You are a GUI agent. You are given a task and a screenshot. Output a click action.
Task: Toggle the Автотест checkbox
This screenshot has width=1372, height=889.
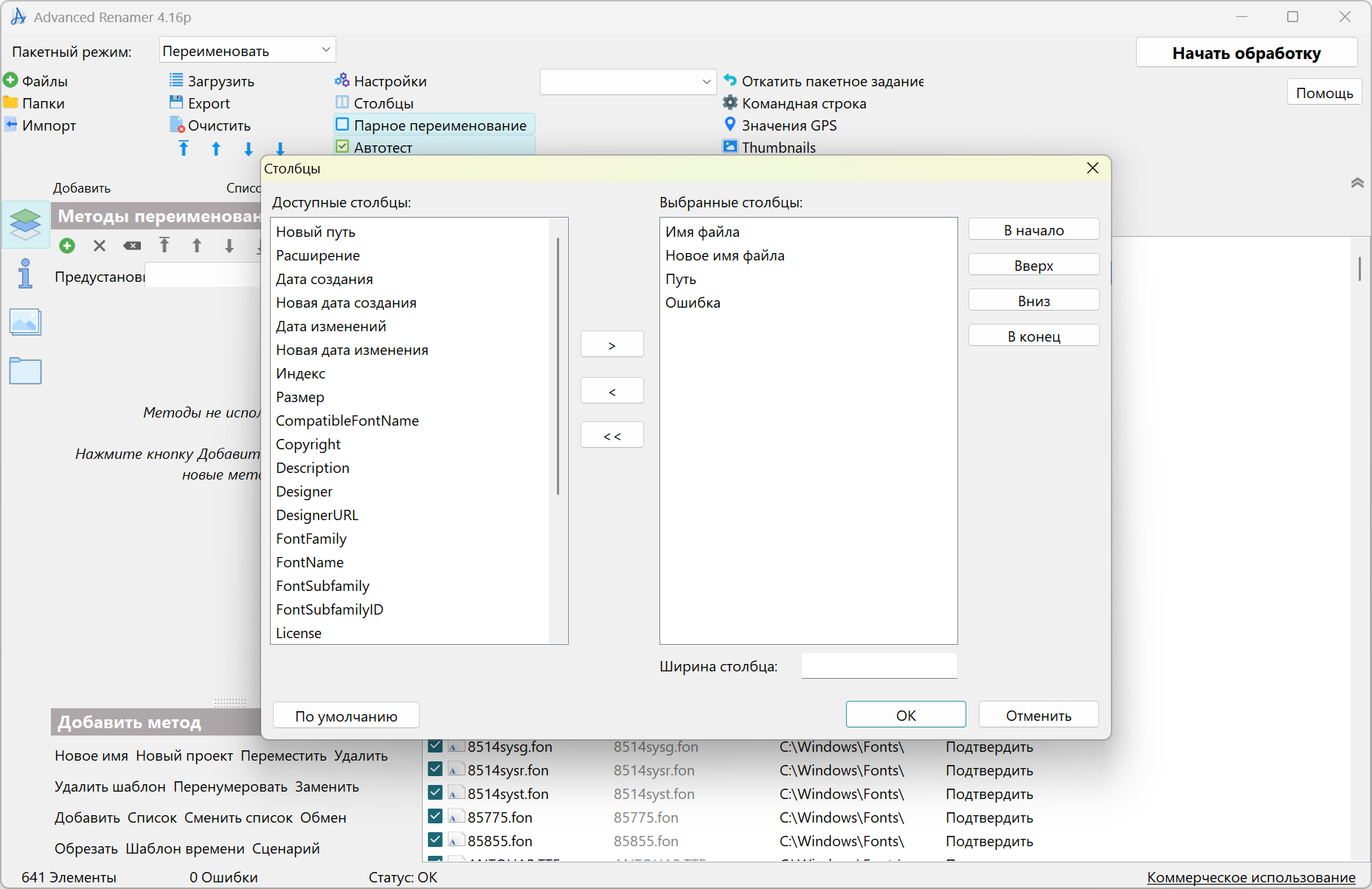tap(342, 147)
